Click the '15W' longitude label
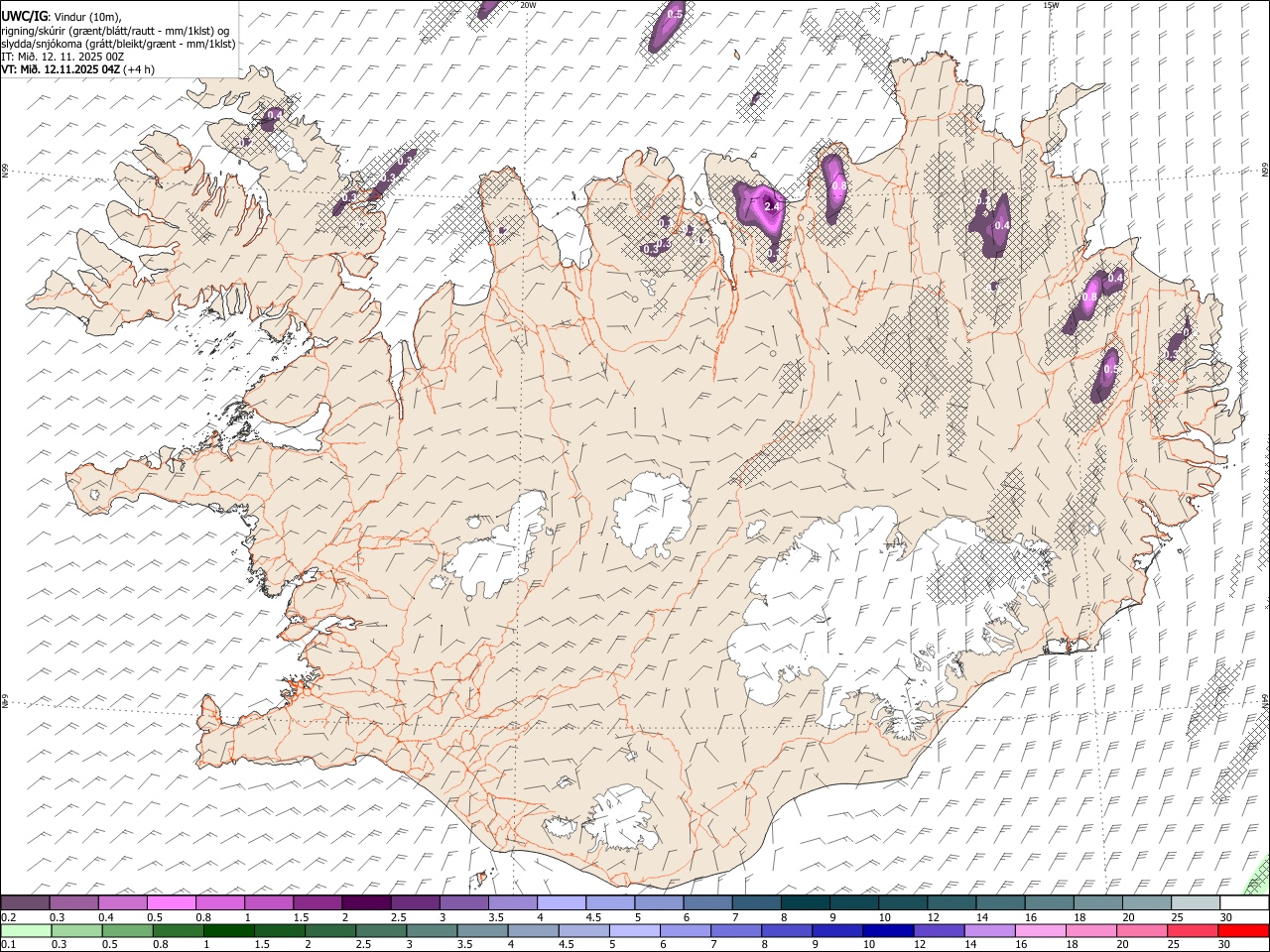1270x952 pixels. tap(1051, 5)
